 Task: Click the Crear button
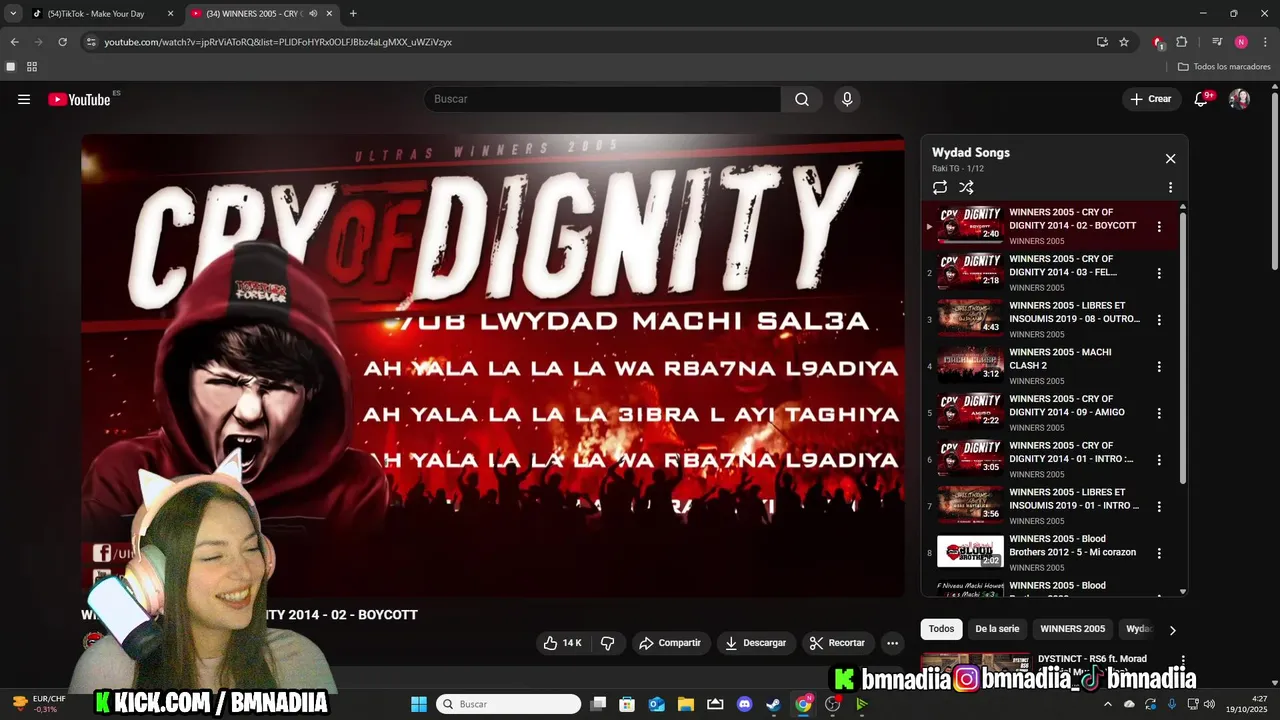[x=1150, y=99]
